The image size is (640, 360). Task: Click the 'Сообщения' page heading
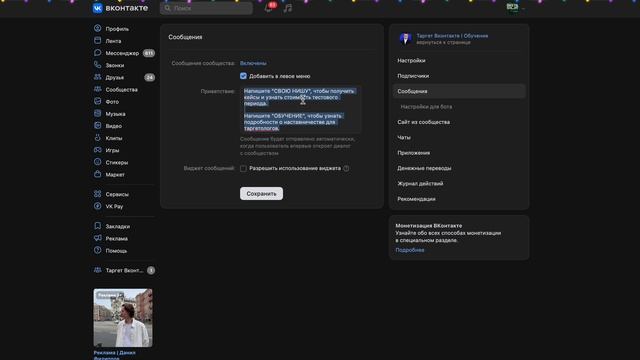pyautogui.click(x=185, y=37)
